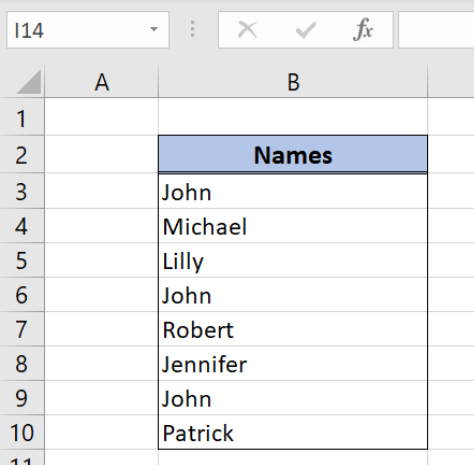Select column A header
The image size is (474, 465).
(x=101, y=82)
